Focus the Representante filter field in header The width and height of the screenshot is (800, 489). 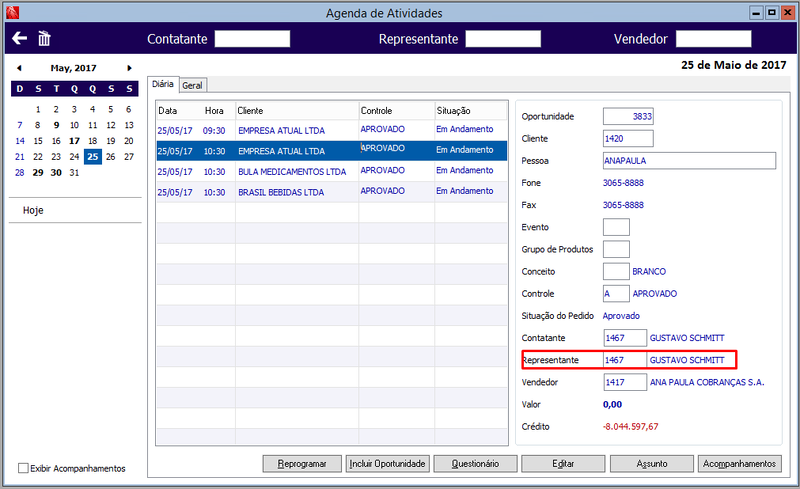(x=503, y=39)
